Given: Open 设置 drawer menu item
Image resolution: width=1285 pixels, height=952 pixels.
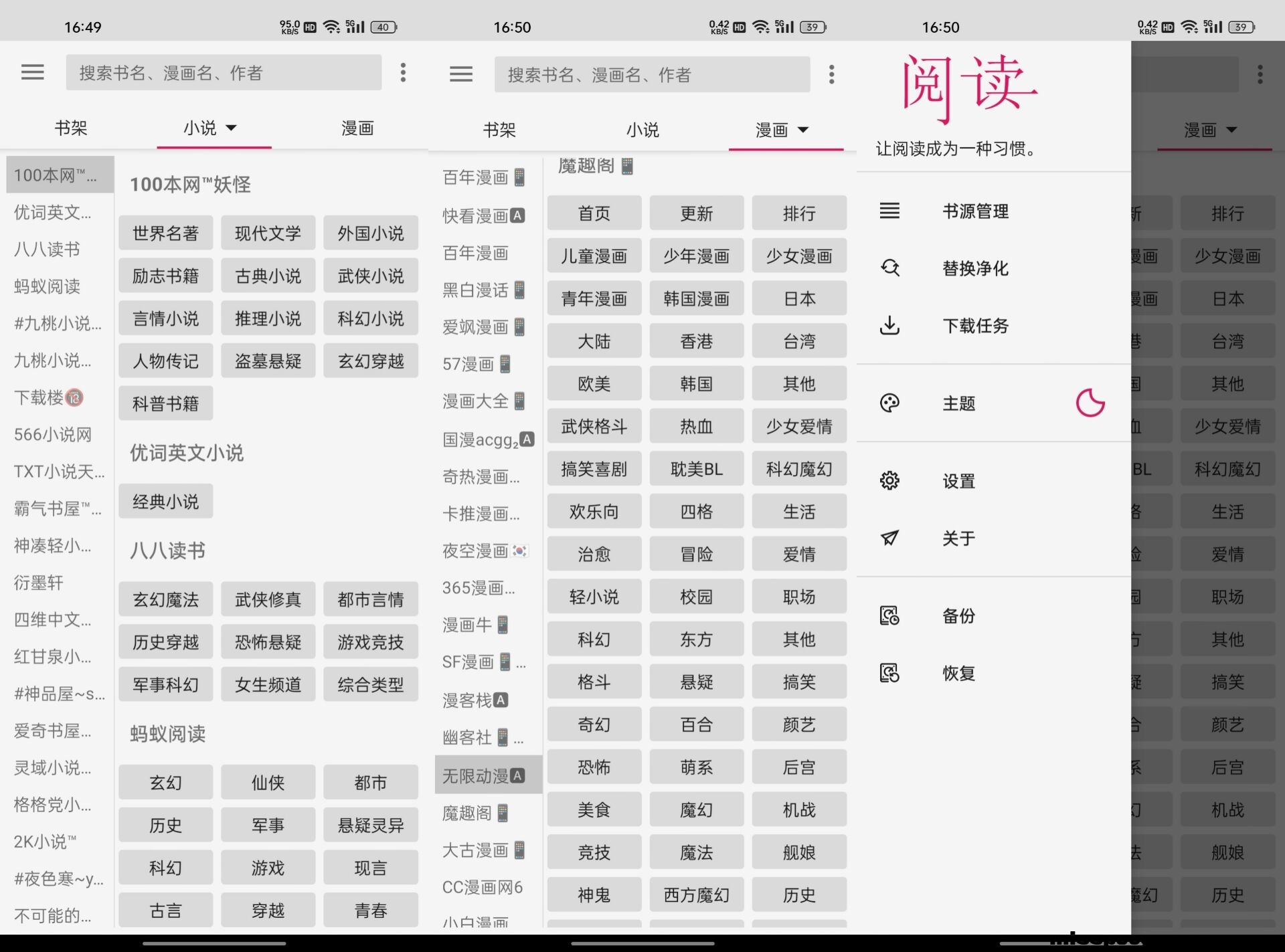Looking at the screenshot, I should [994, 480].
